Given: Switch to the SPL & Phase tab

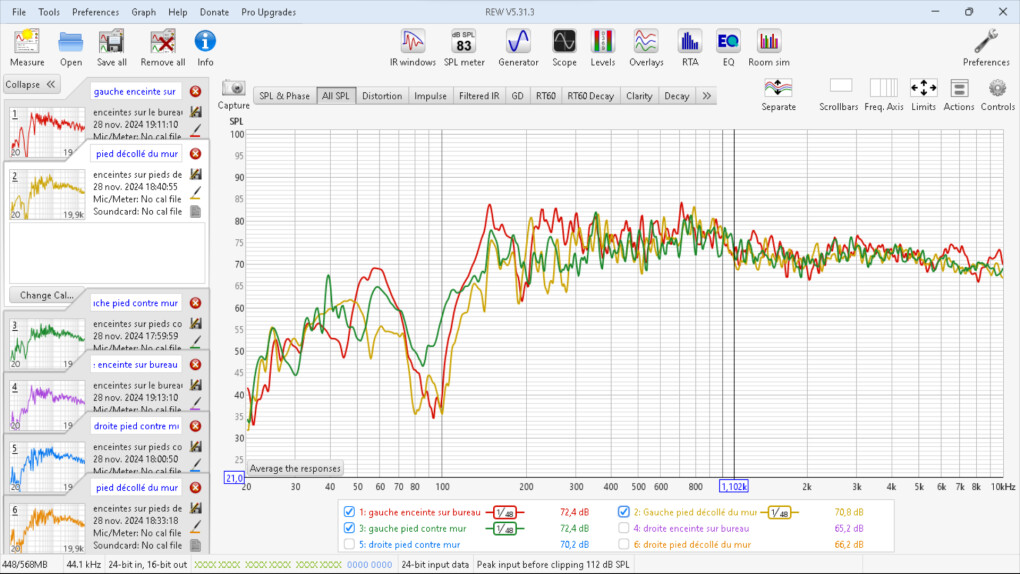Looking at the screenshot, I should pos(284,96).
